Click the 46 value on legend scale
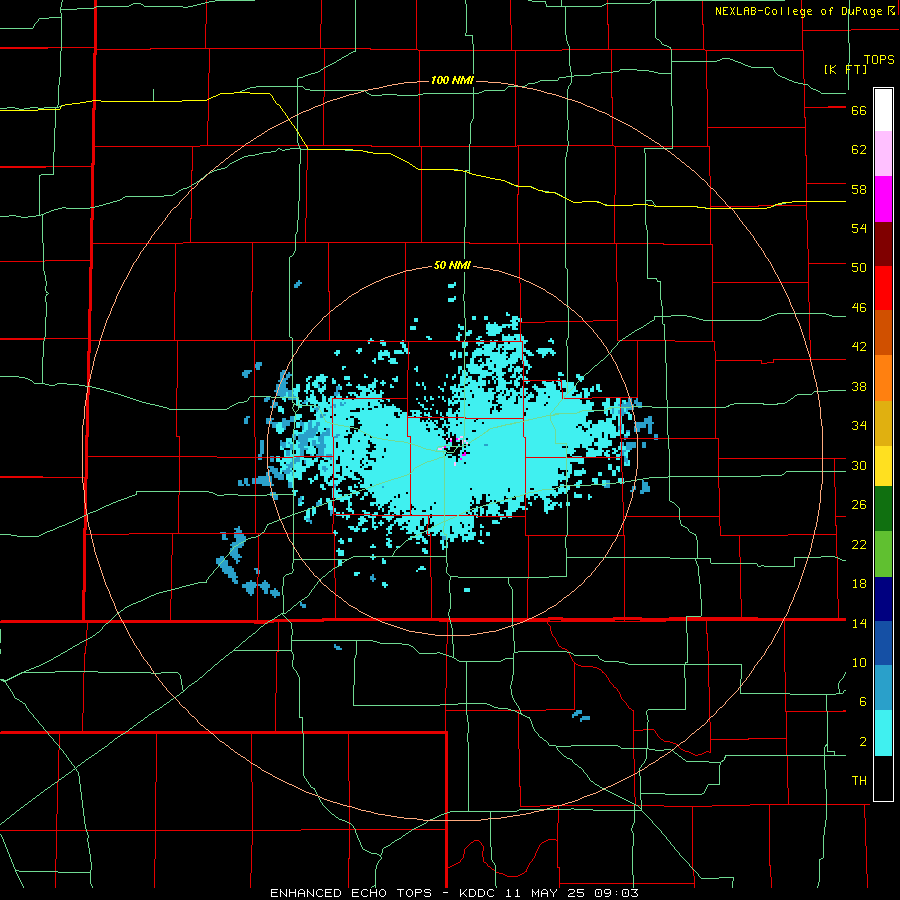This screenshot has width=900, height=900. 859,308
